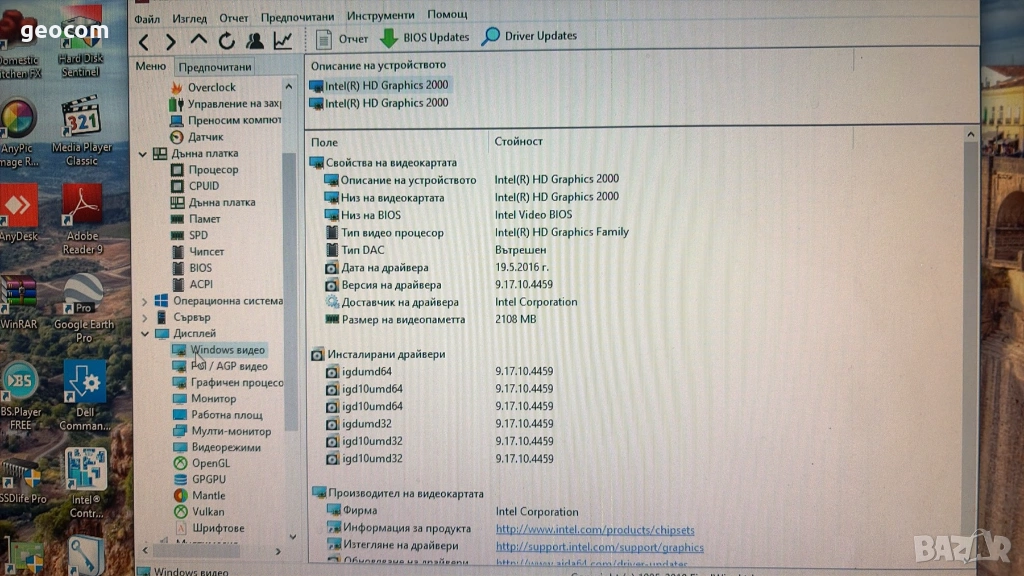Screen dimensions: 1024x576
Task: Select the OpenGL item in the tree
Action: [210, 463]
